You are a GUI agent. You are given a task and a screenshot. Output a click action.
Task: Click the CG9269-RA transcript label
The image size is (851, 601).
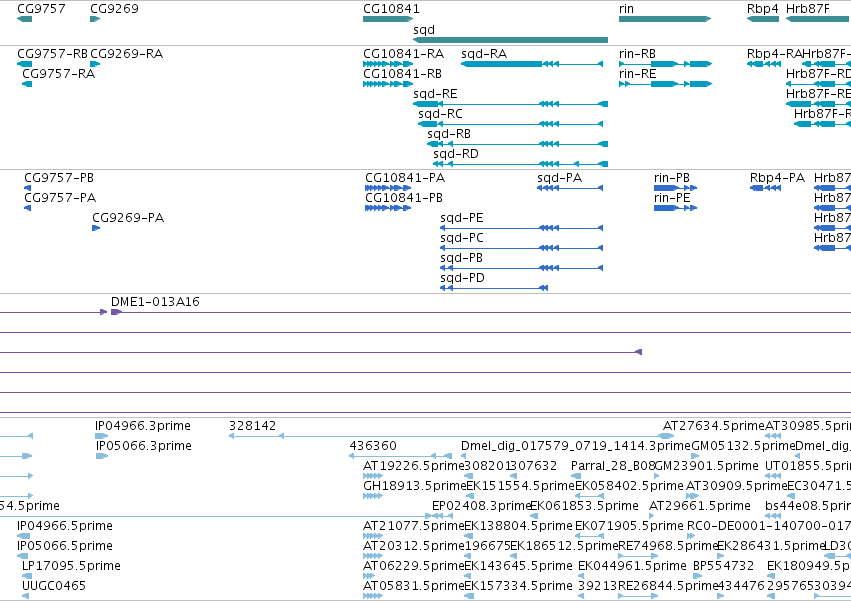point(126,54)
